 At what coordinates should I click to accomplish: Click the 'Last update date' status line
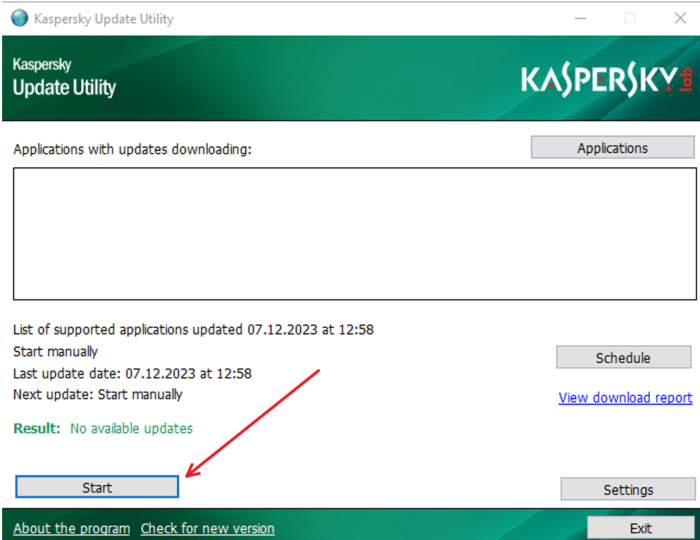[132, 373]
